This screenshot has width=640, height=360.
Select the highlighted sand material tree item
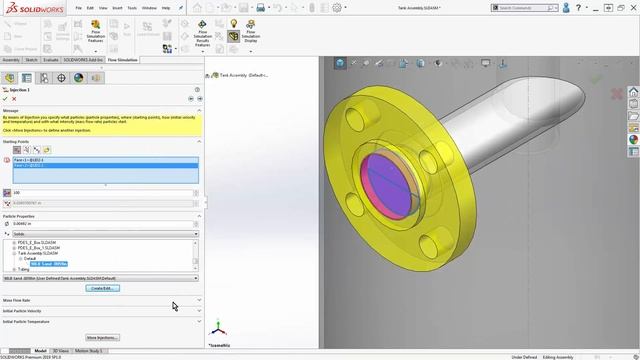[x=49, y=264]
